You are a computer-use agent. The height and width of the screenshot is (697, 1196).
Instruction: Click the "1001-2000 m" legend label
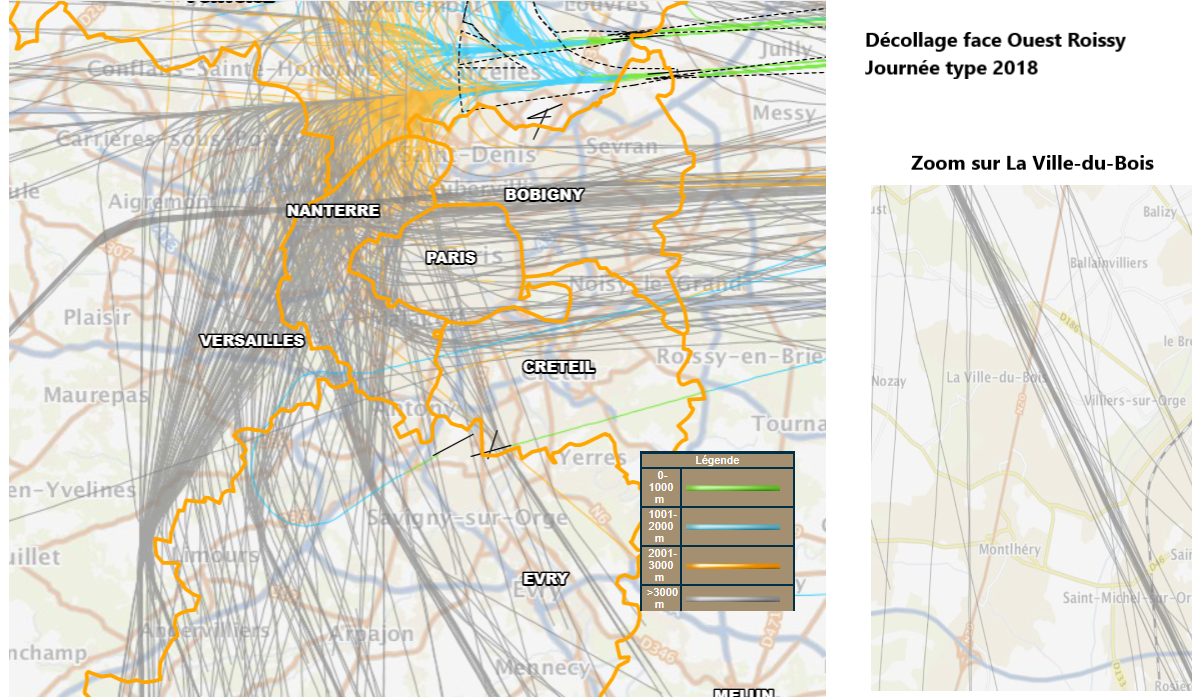661,526
